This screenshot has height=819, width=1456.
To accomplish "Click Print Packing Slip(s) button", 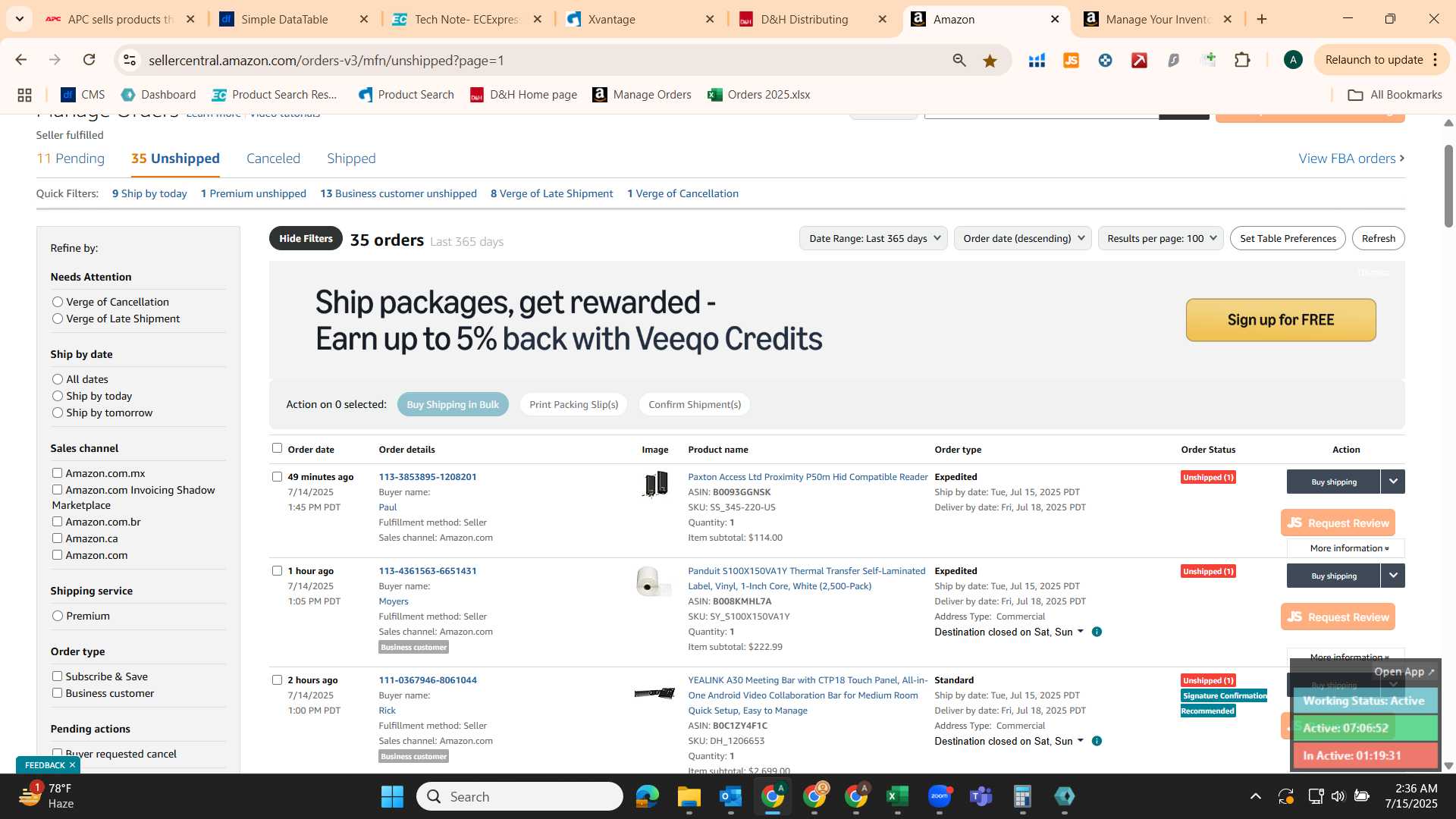I will pyautogui.click(x=573, y=404).
